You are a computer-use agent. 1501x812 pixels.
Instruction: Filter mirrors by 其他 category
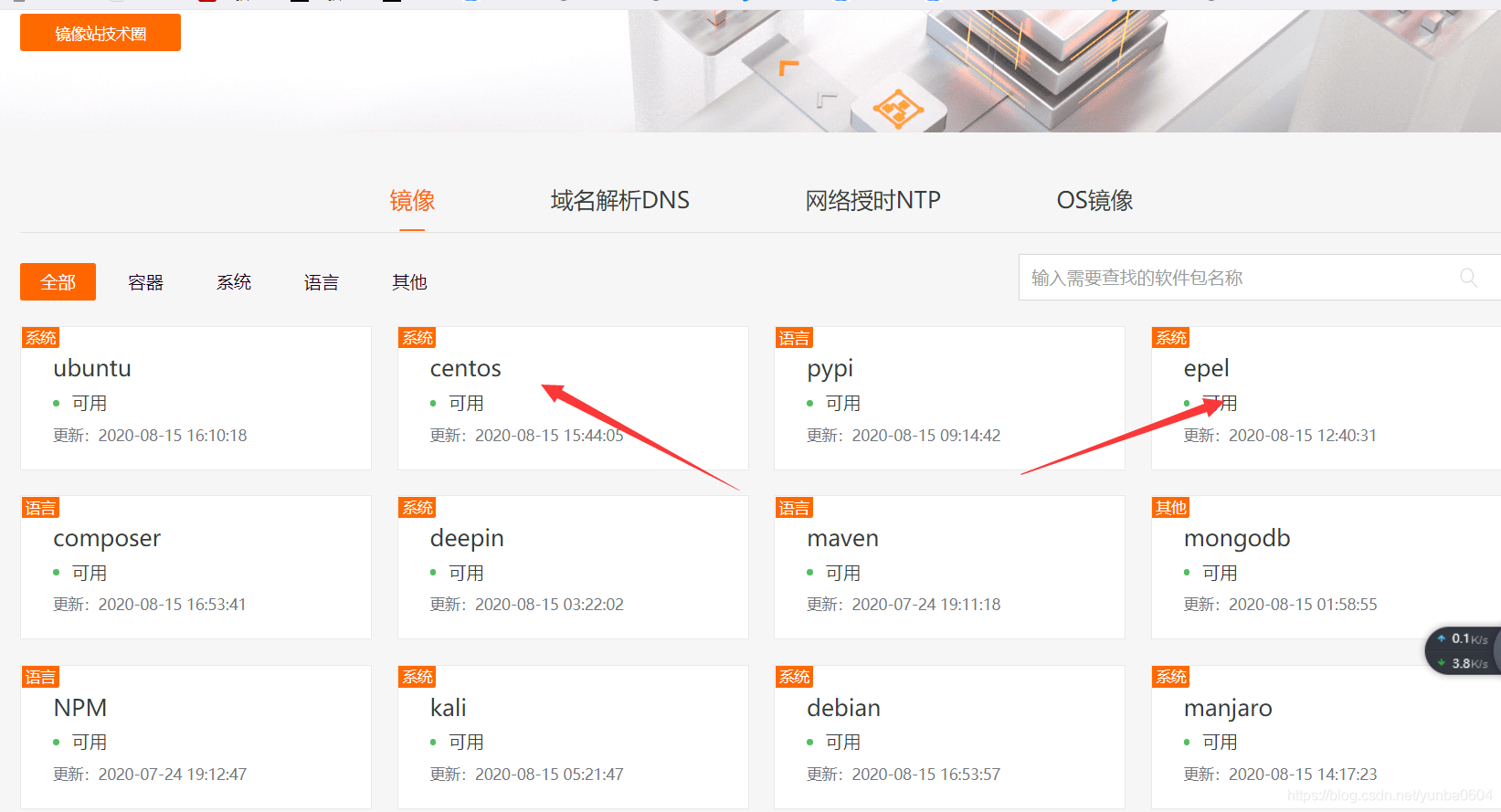(x=409, y=282)
